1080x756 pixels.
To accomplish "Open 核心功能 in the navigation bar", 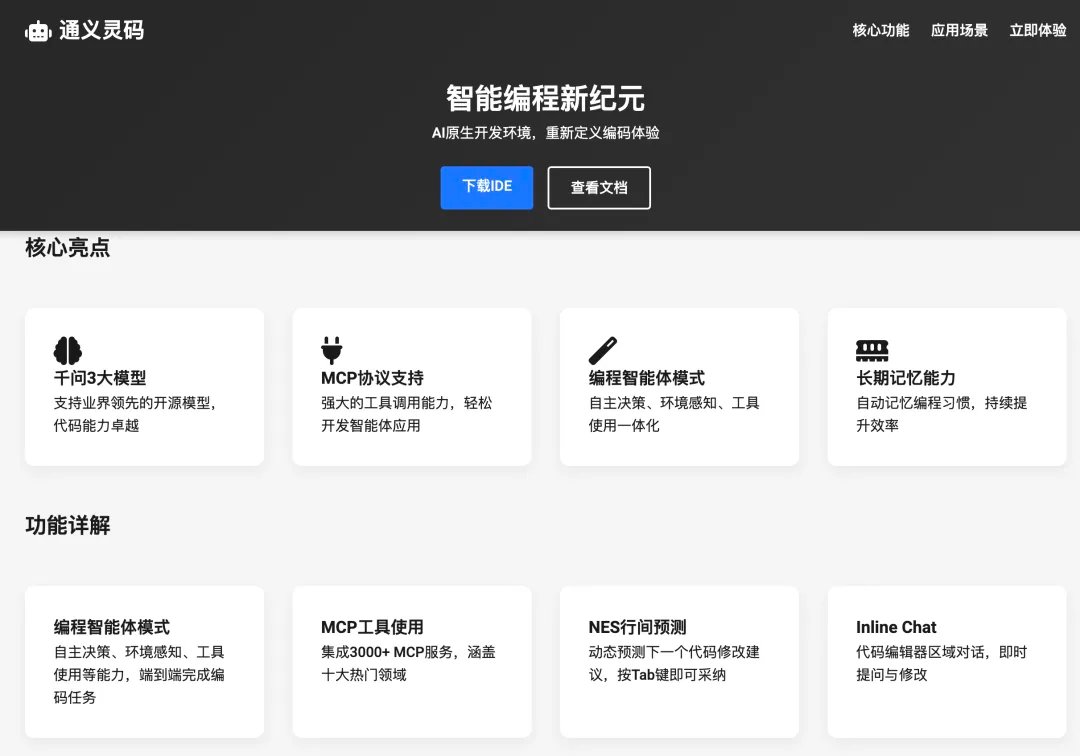I will (880, 31).
